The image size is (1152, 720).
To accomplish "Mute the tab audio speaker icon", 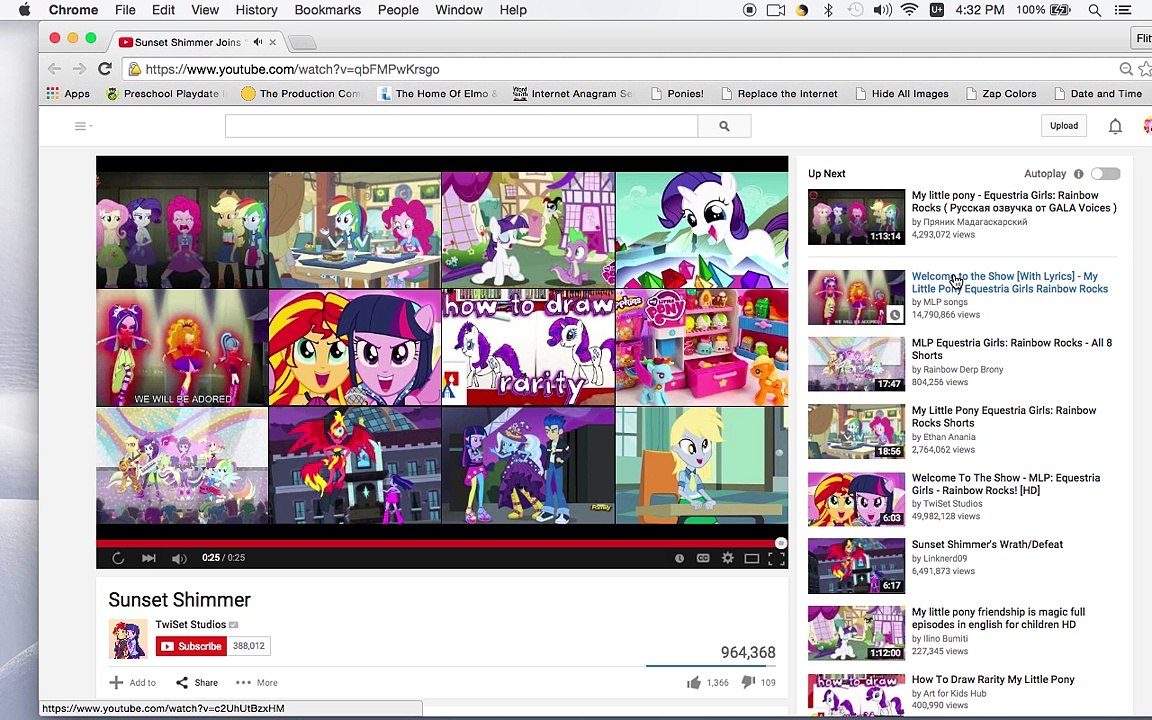I will pyautogui.click(x=258, y=42).
